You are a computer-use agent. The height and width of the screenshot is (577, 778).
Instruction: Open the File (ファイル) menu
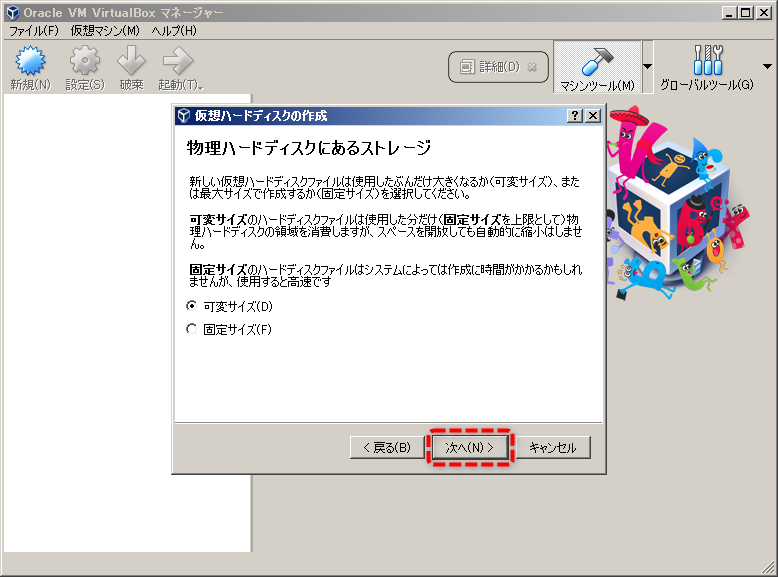click(x=34, y=31)
